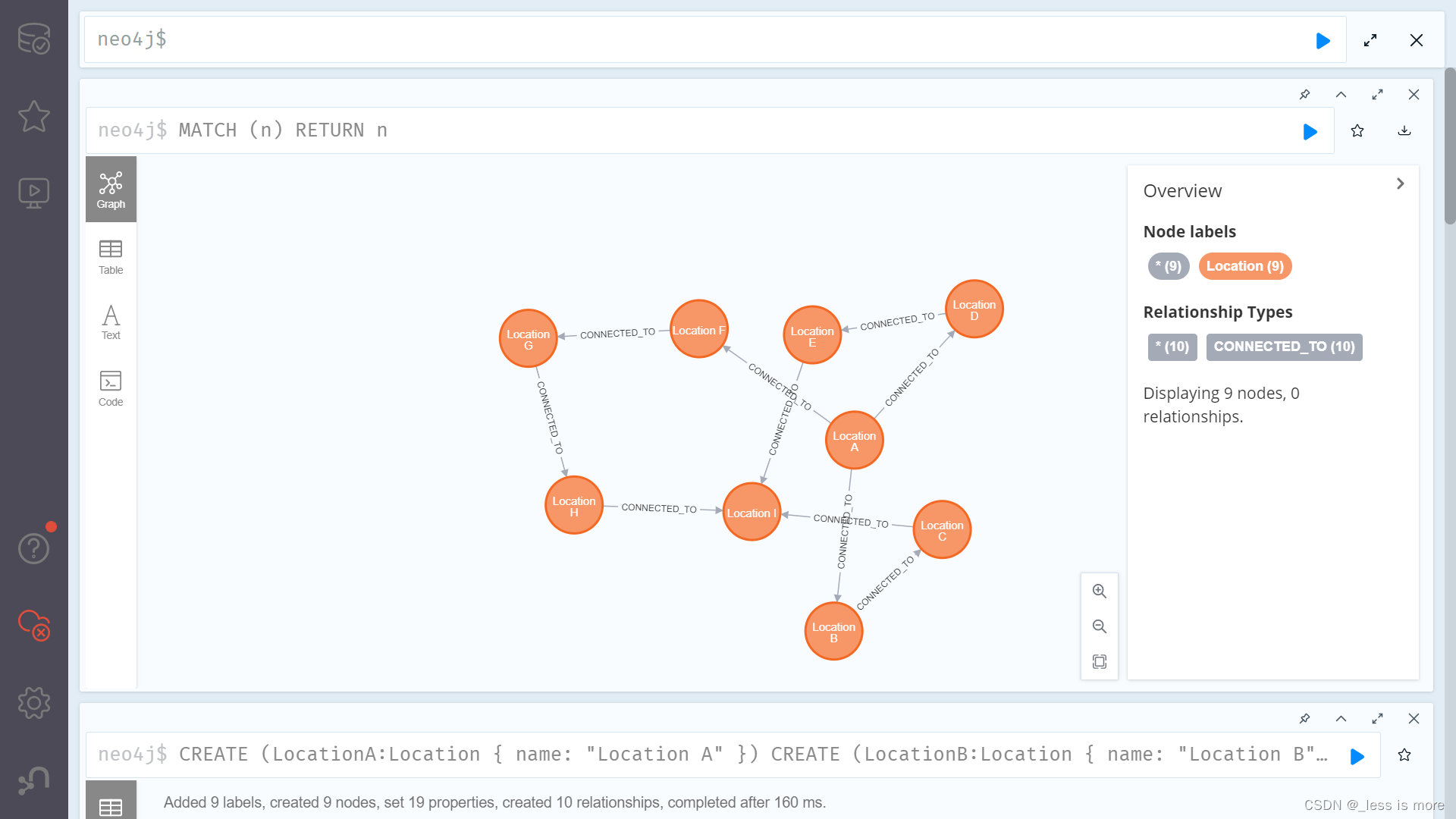1456x819 pixels.
Task: Click the MATCH query run button
Action: (1310, 131)
